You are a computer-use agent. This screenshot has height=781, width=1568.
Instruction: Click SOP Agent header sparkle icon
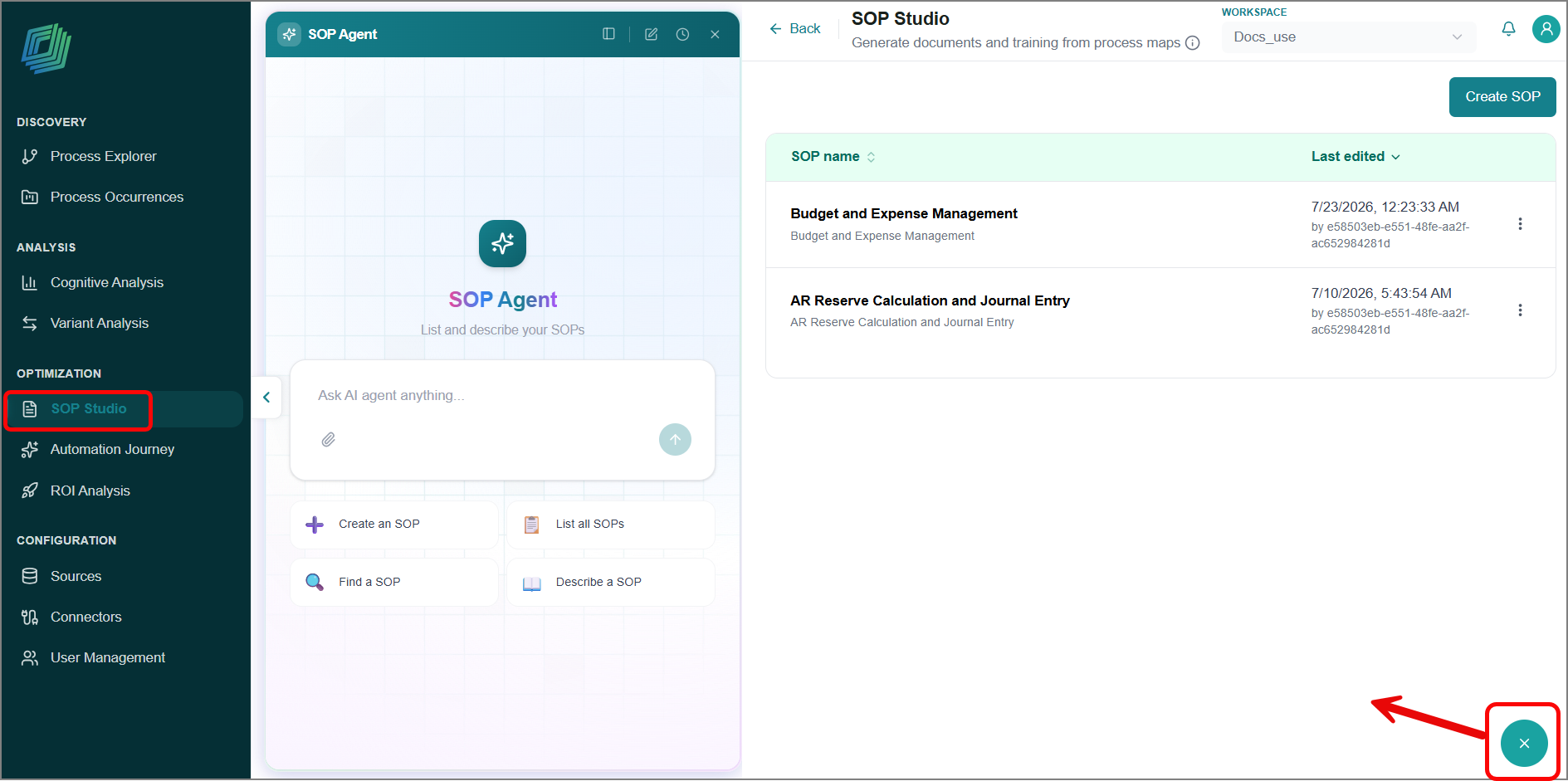pyautogui.click(x=289, y=34)
